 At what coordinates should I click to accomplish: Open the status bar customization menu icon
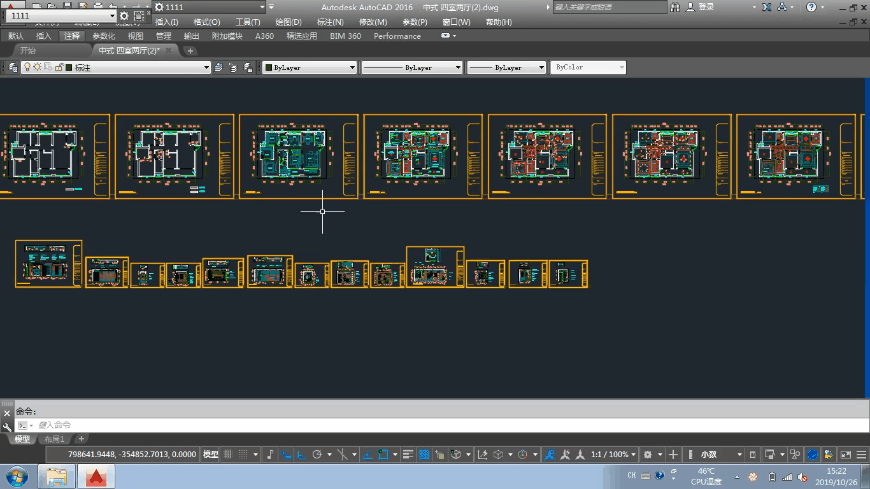click(x=861, y=455)
